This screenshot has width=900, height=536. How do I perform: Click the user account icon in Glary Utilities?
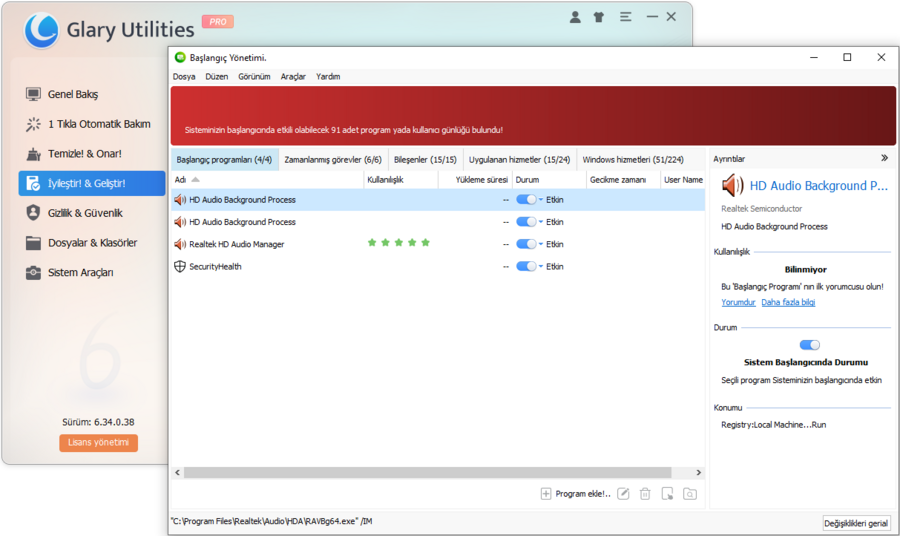click(575, 17)
